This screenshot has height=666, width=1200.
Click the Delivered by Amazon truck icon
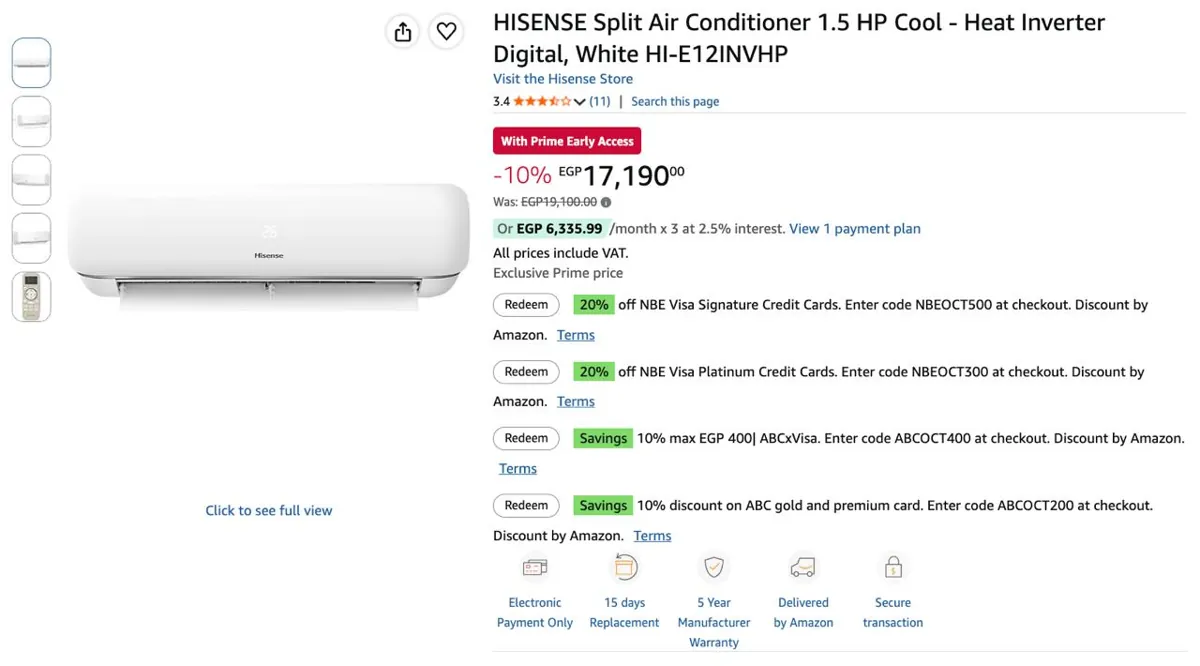(x=803, y=568)
